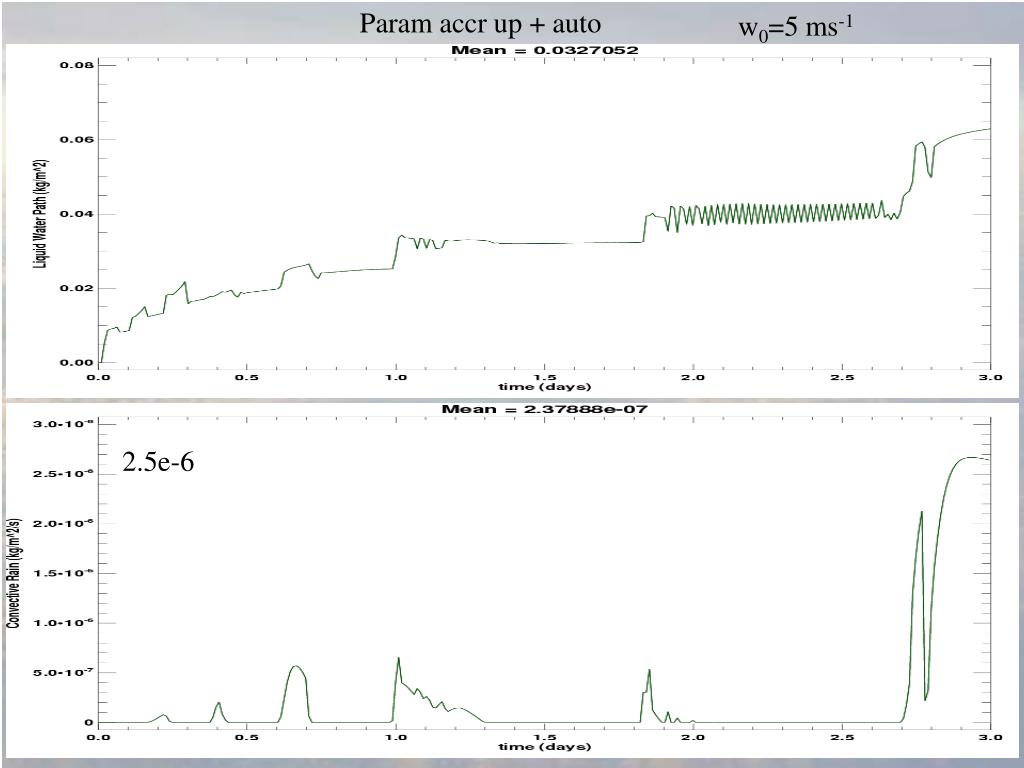1024x768 pixels.
Task: Click the '0.04' tick label on top plot
Action: [77, 214]
